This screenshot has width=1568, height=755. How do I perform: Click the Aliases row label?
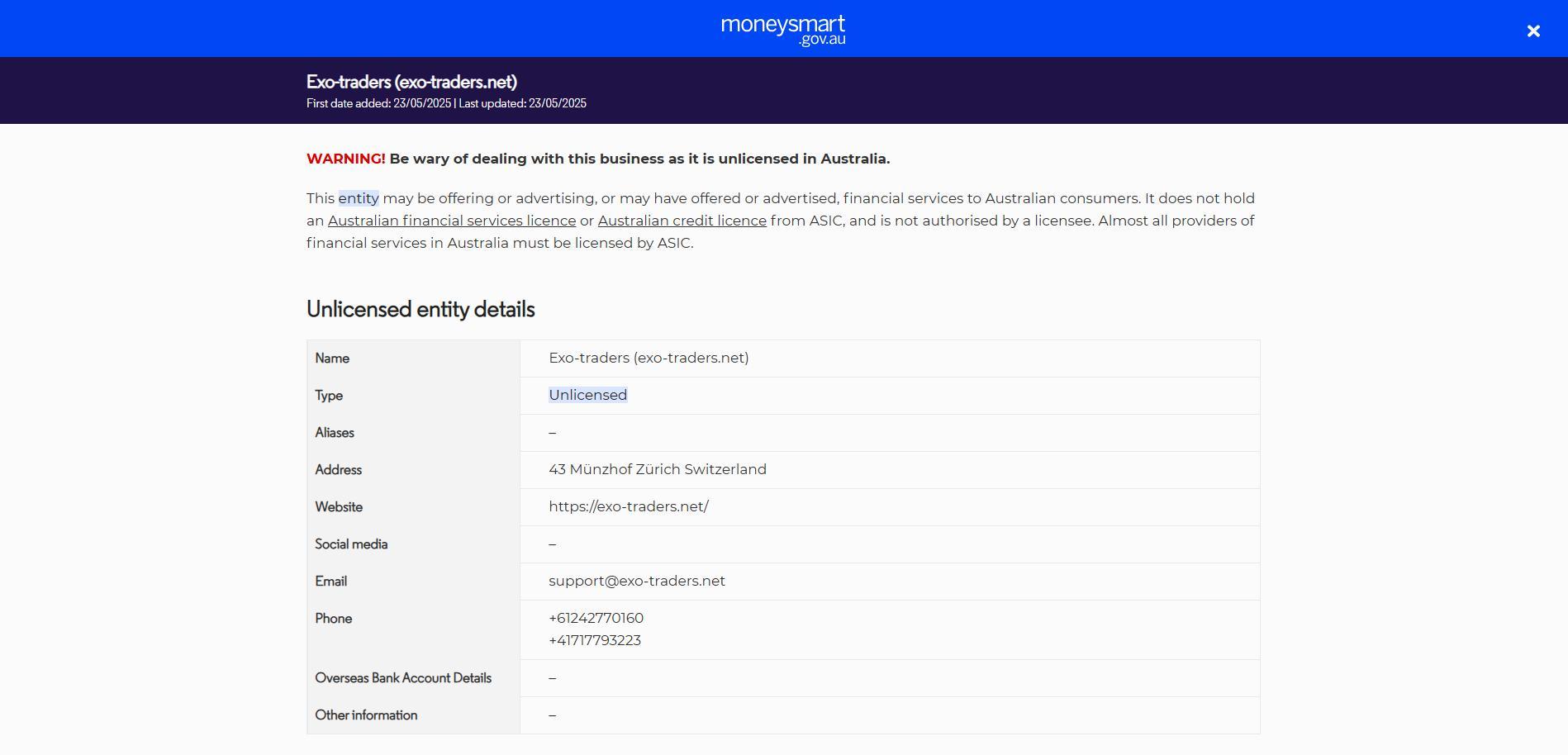coord(335,433)
